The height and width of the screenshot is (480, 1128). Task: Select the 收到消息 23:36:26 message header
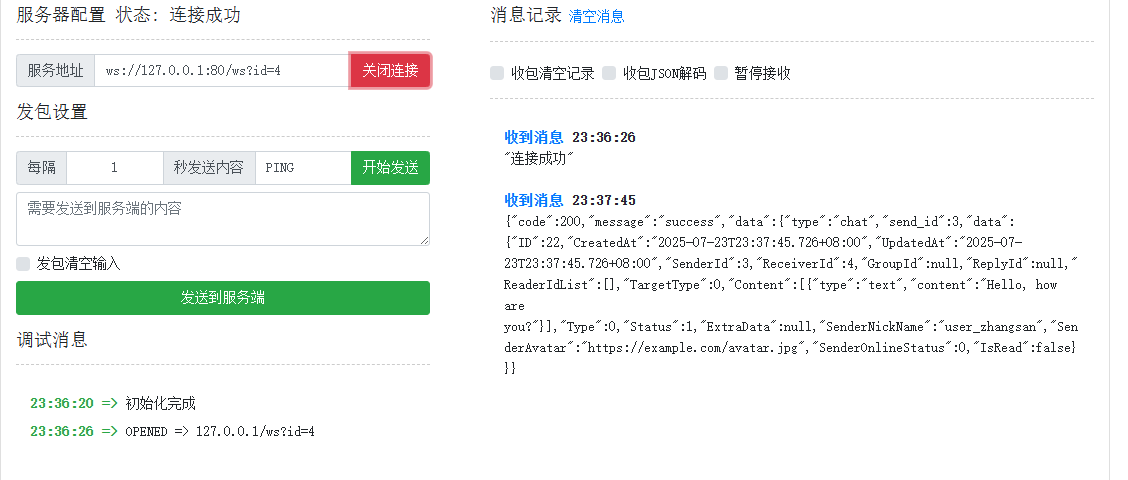(x=569, y=137)
